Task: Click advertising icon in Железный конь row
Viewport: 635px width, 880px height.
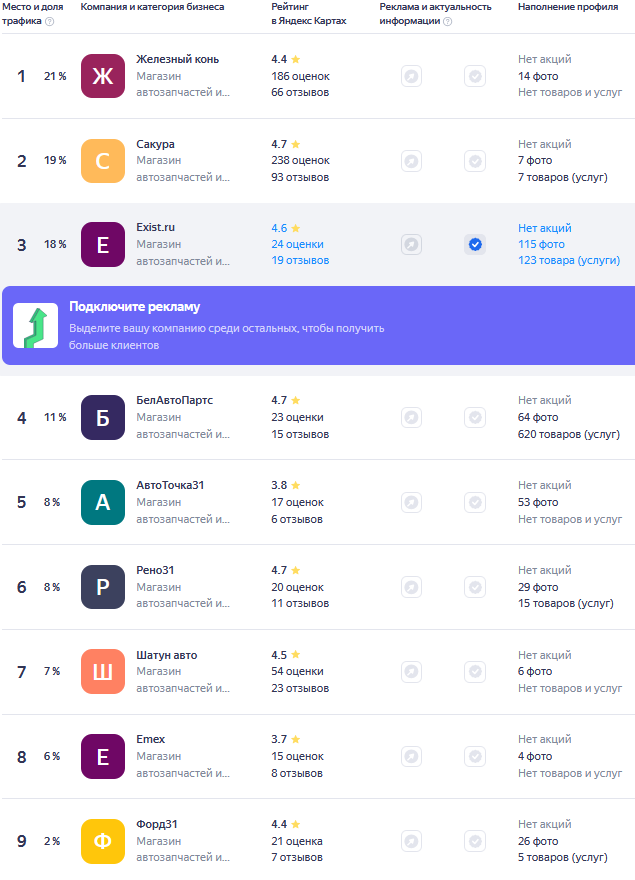Action: (411, 76)
